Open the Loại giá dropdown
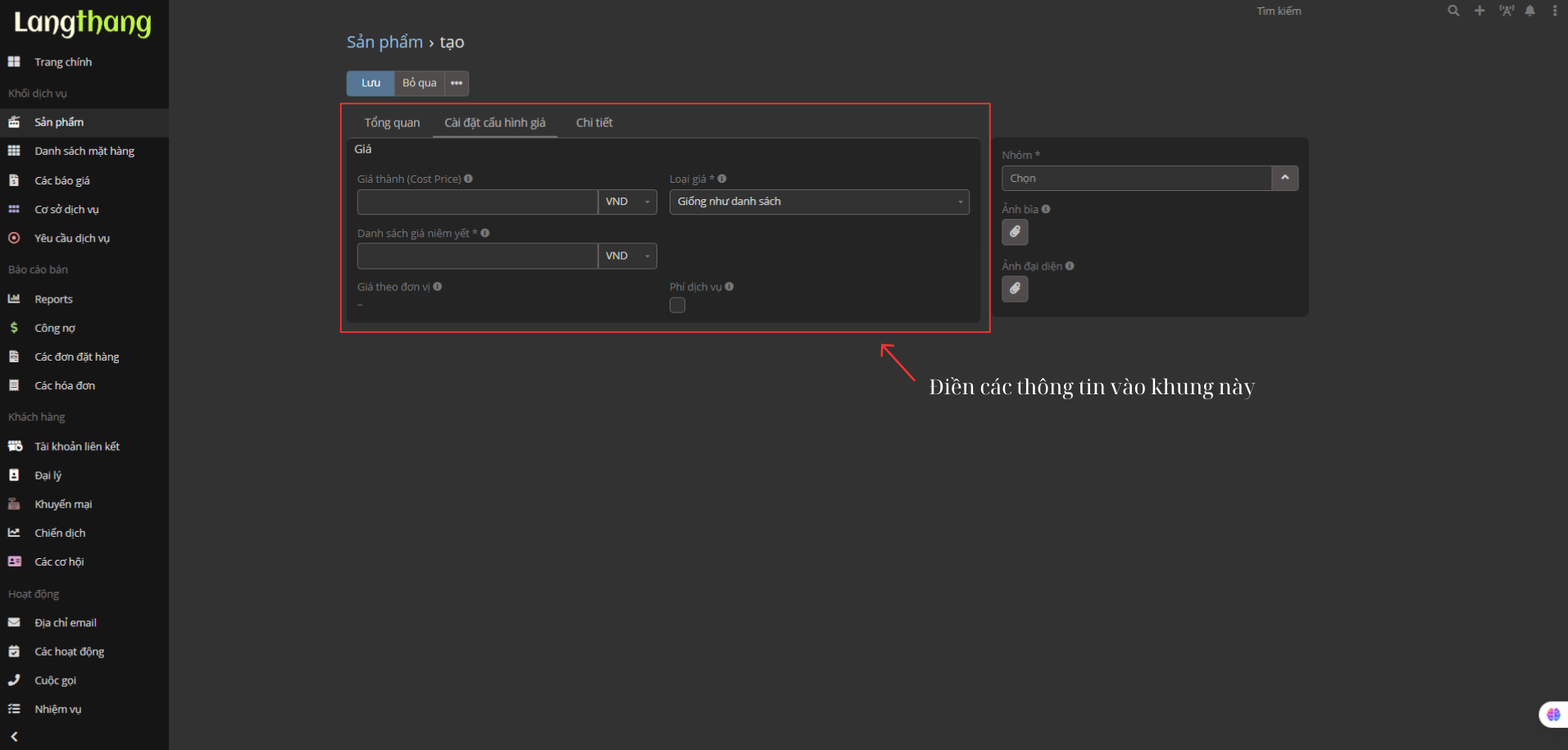The height and width of the screenshot is (750, 1568). click(819, 202)
